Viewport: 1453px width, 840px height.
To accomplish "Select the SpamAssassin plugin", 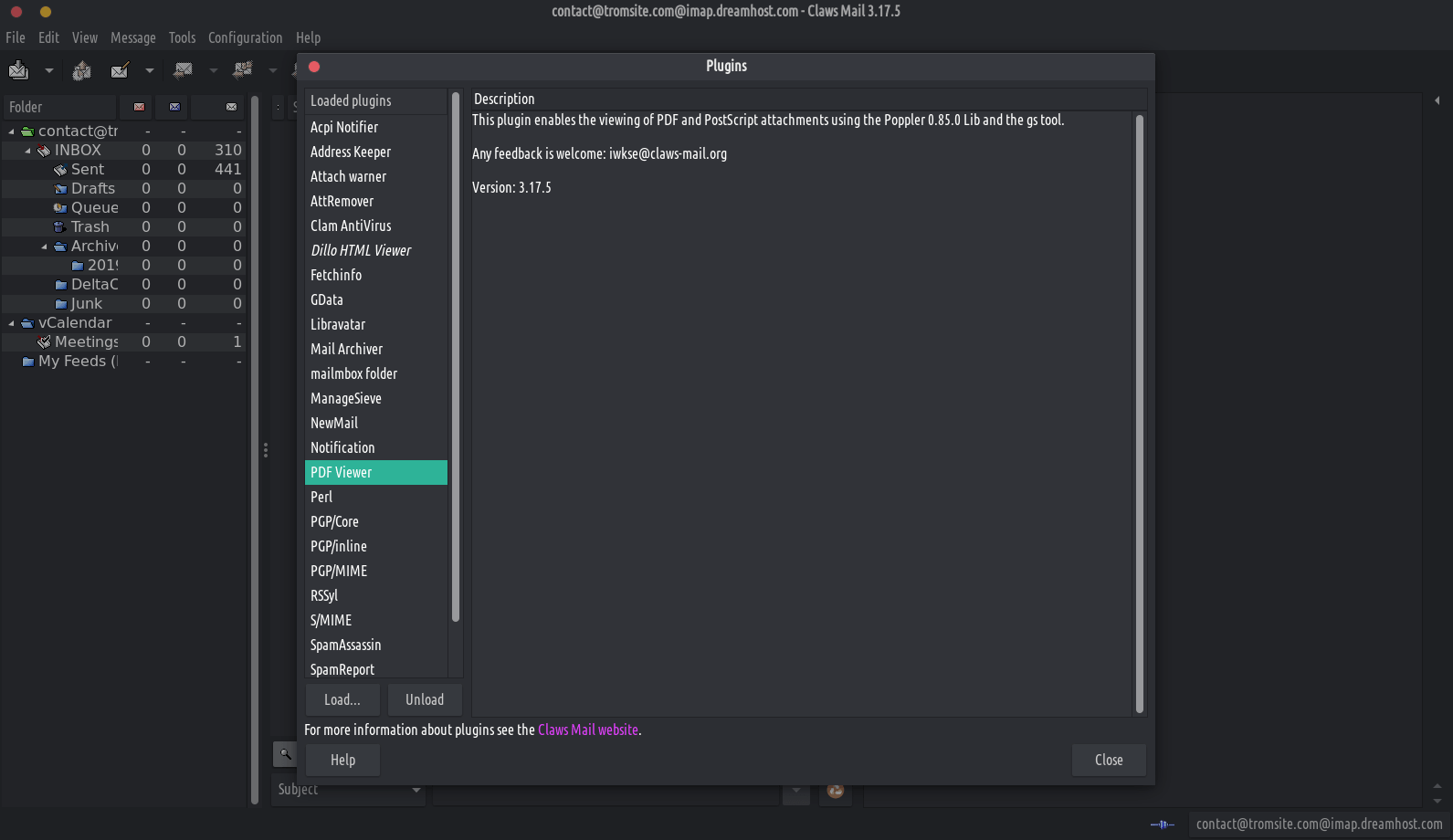I will tap(376, 645).
